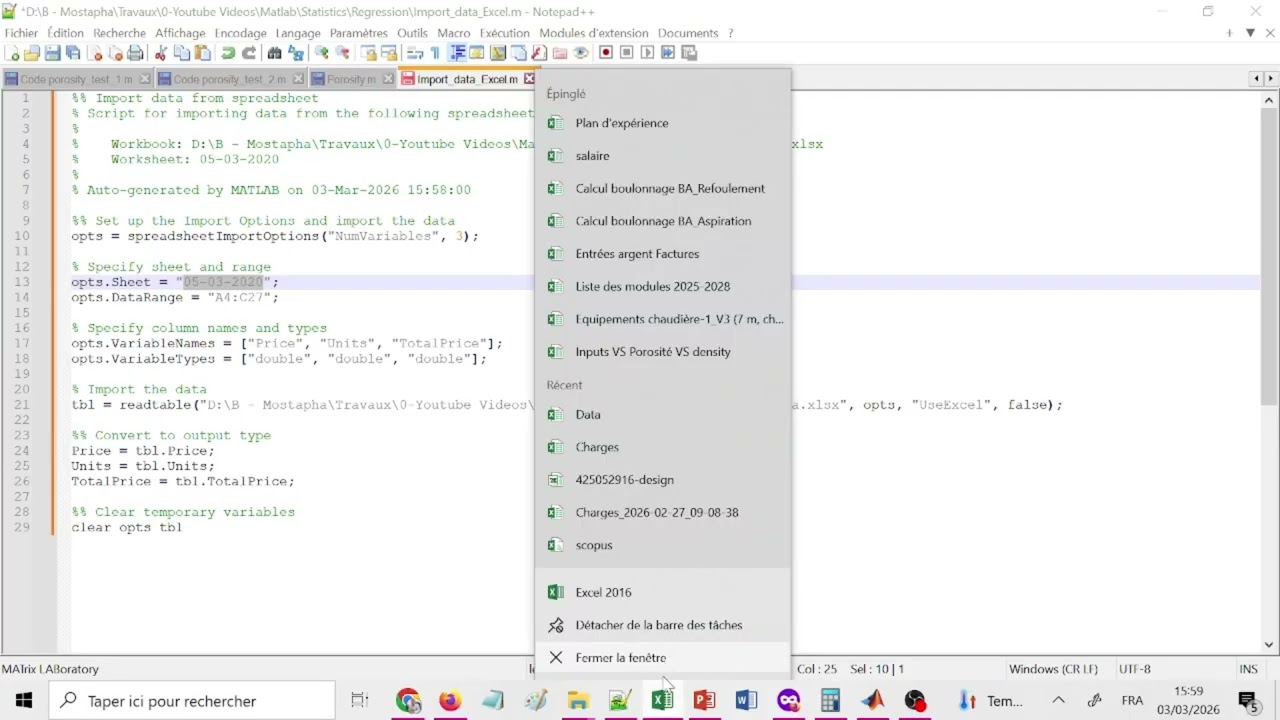Close the Import_data_Excel.m tab
This screenshot has height=720, width=1280.
pyautogui.click(x=530, y=79)
